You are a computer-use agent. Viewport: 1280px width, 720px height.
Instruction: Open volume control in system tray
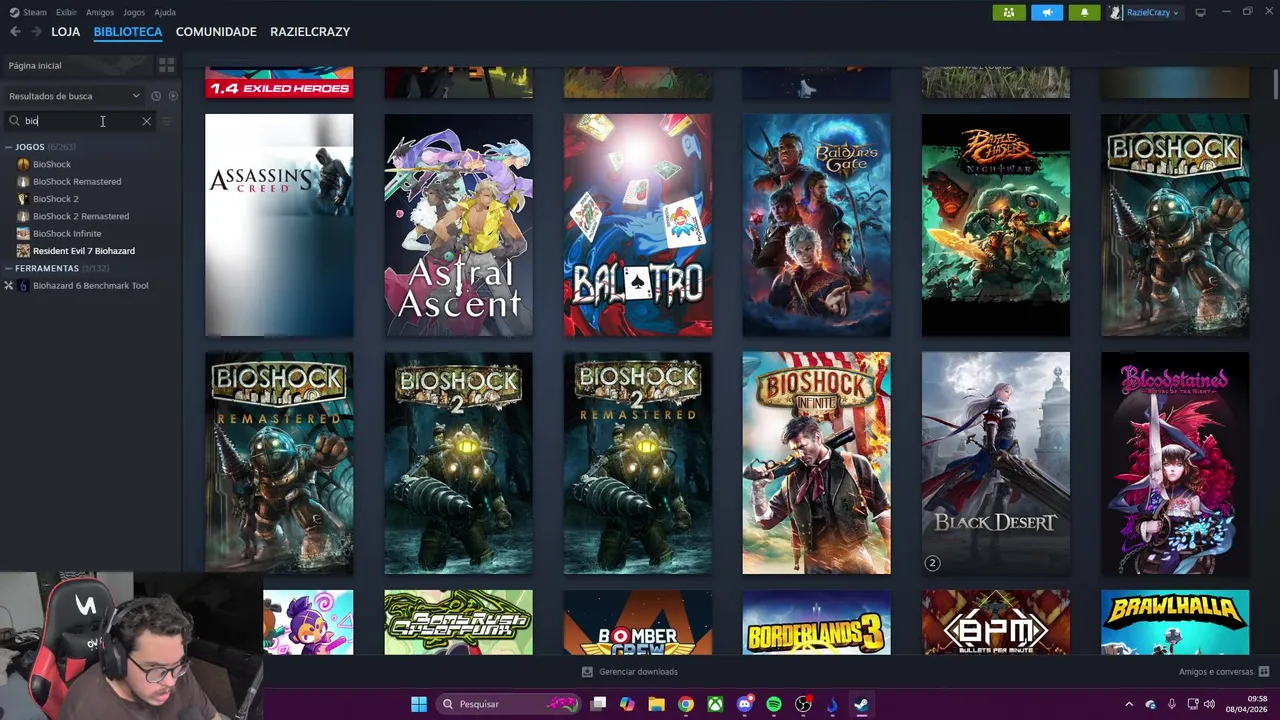pyautogui.click(x=1209, y=704)
